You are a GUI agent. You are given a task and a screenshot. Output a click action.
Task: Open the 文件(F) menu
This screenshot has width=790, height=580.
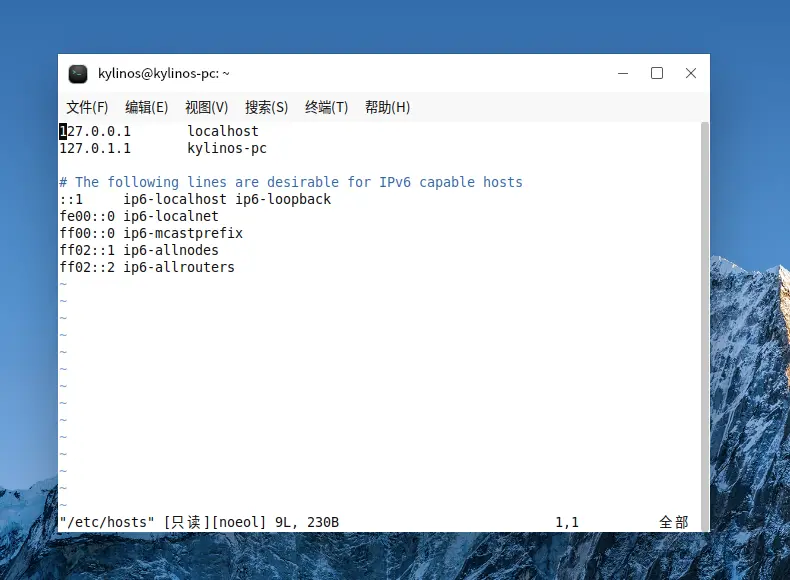coord(87,107)
